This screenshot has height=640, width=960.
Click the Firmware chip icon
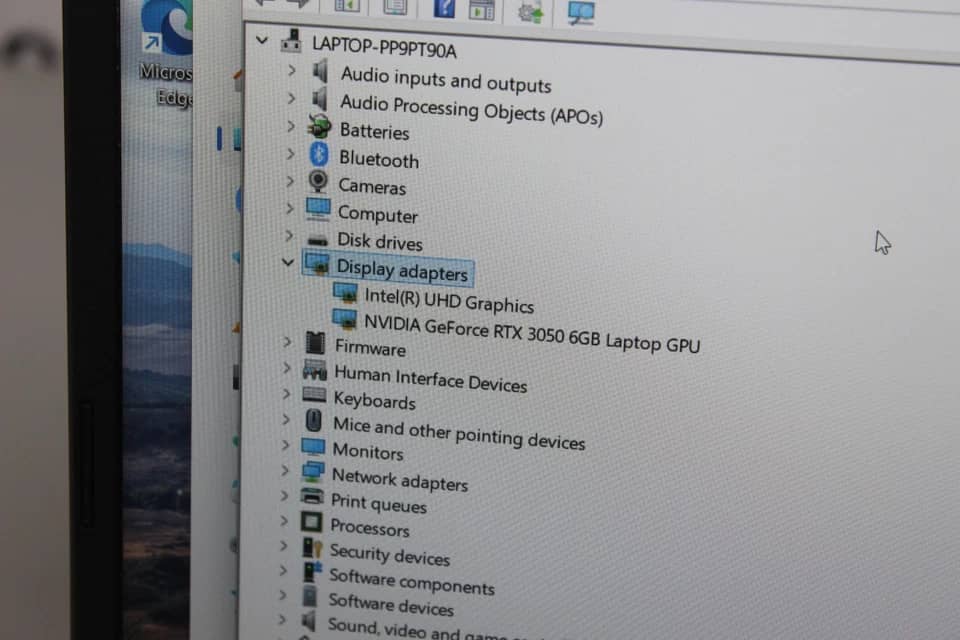point(315,343)
